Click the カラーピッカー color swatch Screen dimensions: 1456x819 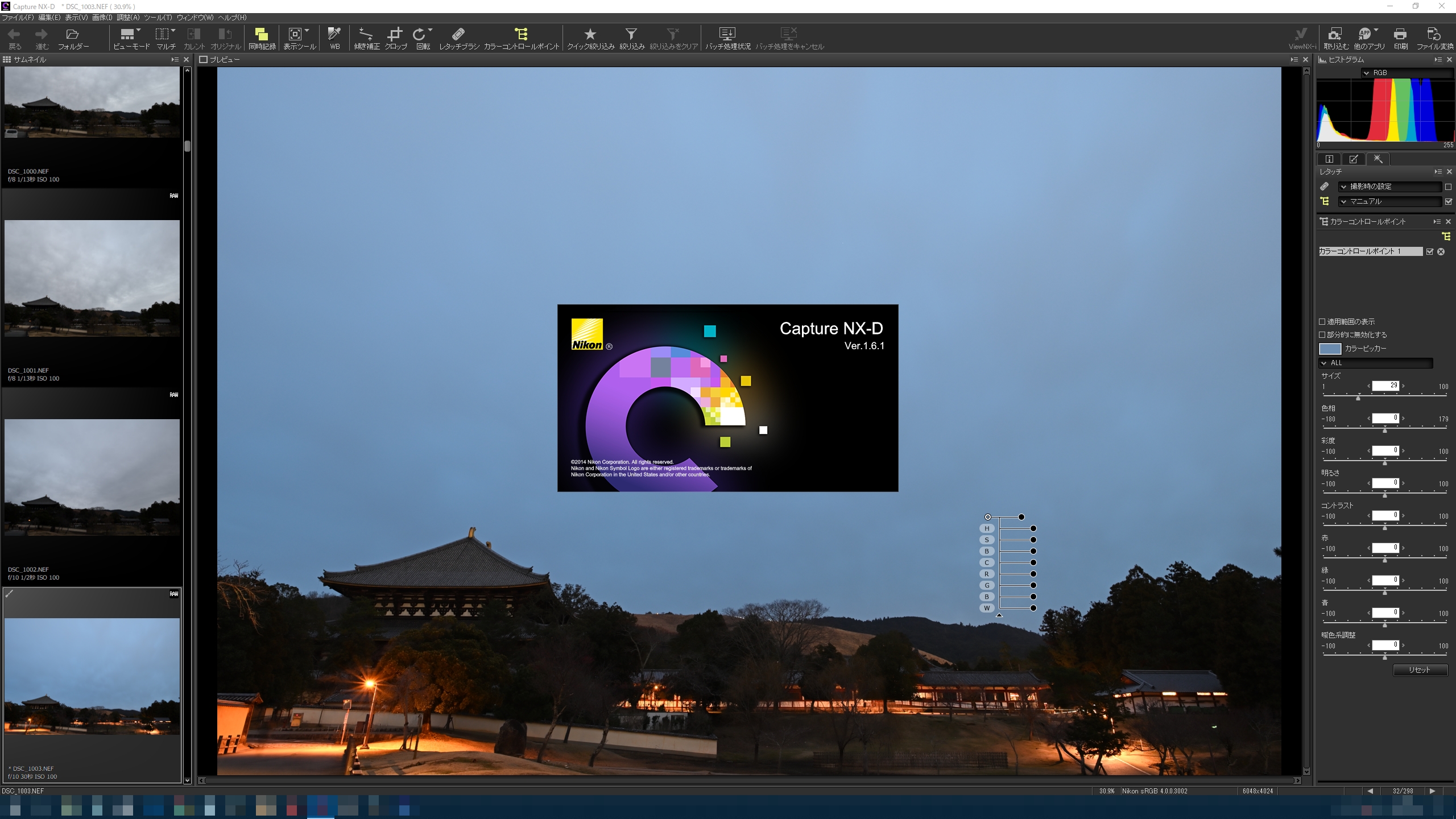(1330, 349)
